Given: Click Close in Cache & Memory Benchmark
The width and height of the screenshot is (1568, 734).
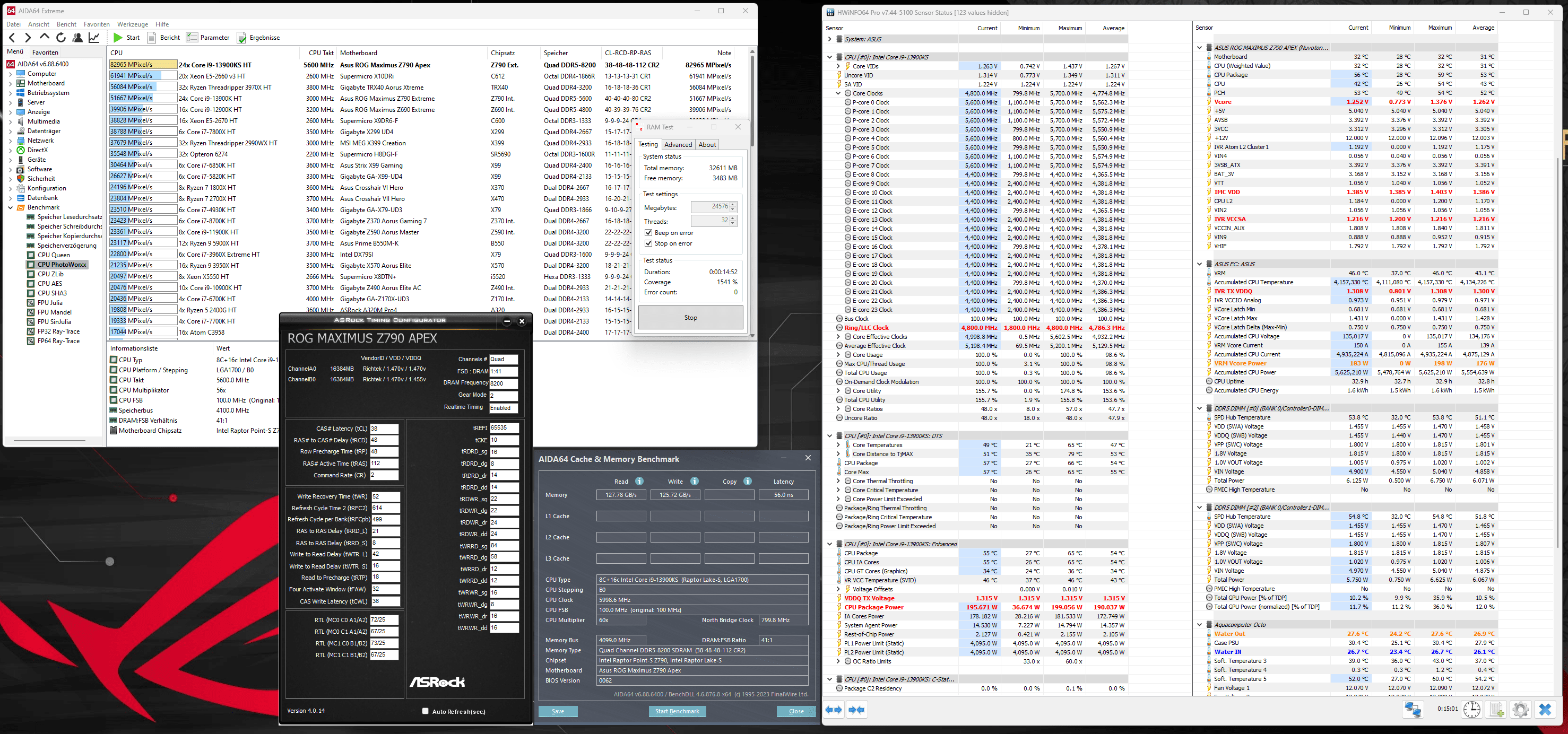Looking at the screenshot, I should click(796, 711).
